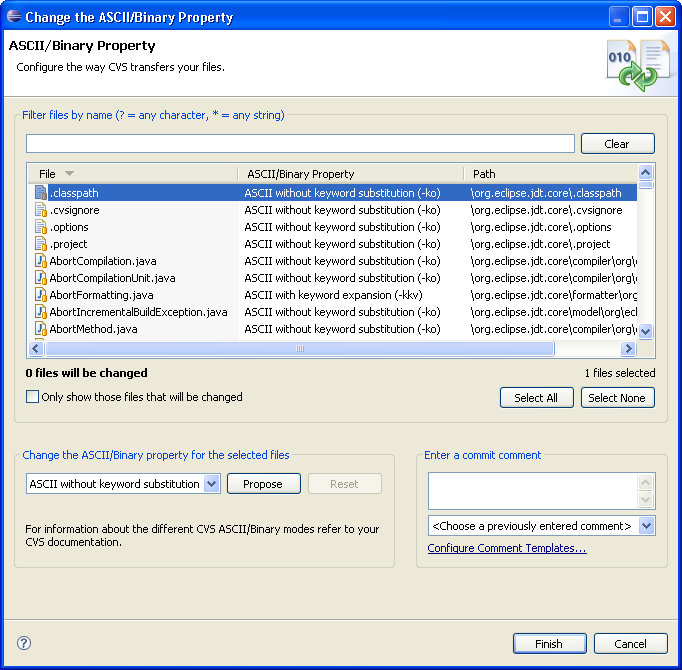
Task: Click the file table scroll left arrow
Action: (36, 348)
